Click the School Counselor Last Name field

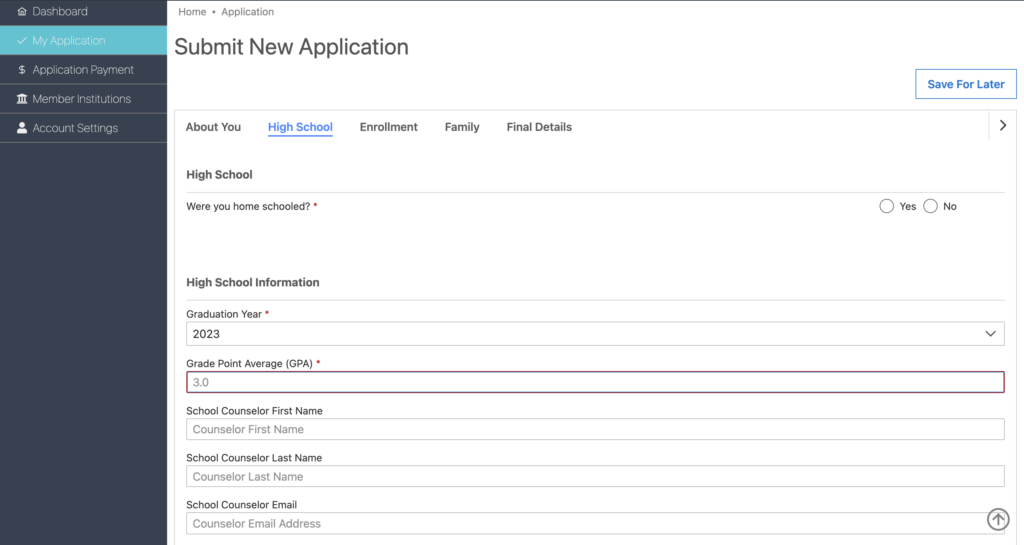595,476
